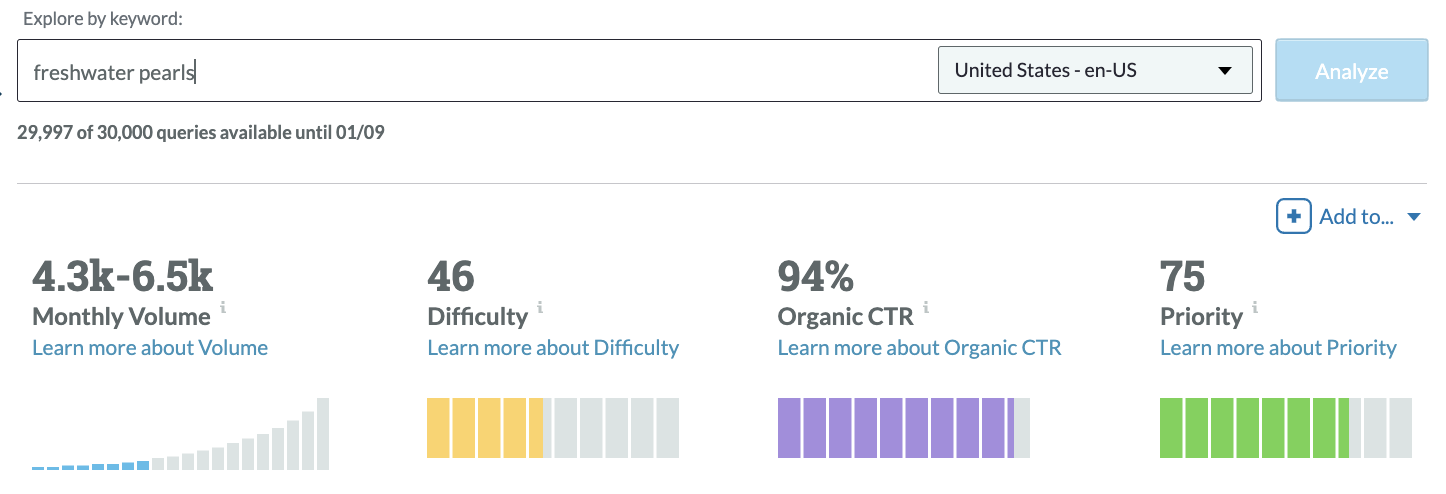Click the info icon next to Difficulty
This screenshot has height=494, width=1446.
click(540, 308)
